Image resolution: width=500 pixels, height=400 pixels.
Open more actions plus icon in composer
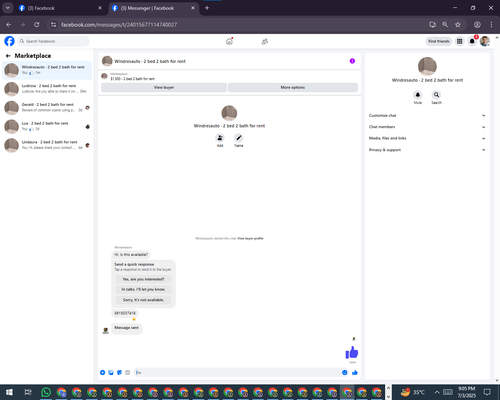103,372
